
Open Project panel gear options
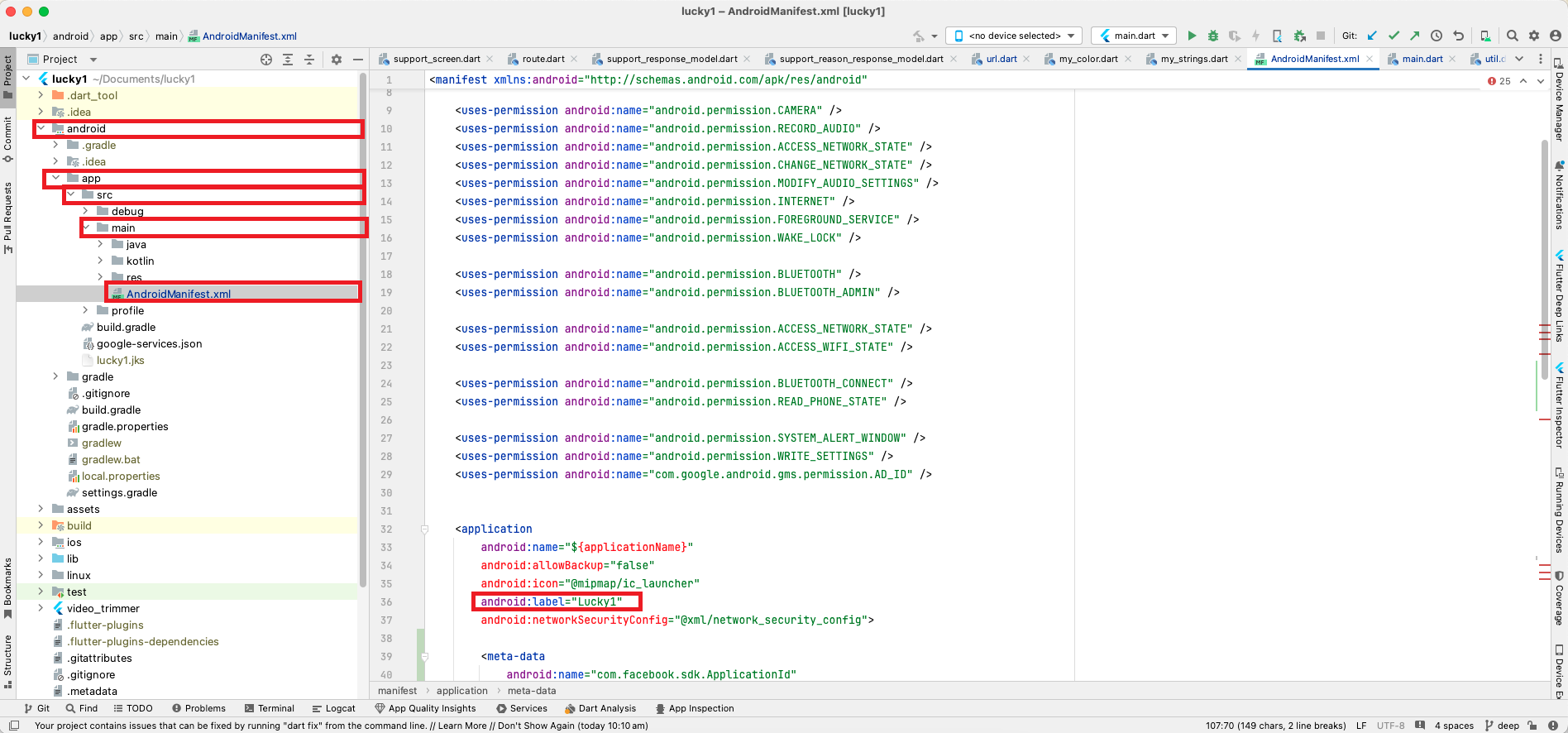click(x=337, y=60)
